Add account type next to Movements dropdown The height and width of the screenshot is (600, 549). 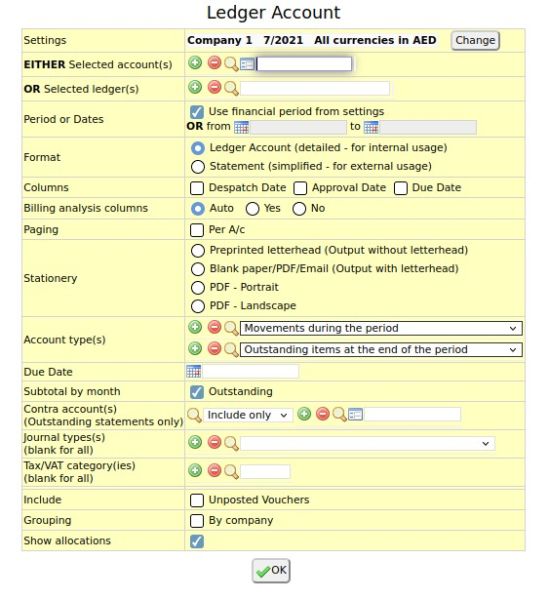pyautogui.click(x=195, y=328)
